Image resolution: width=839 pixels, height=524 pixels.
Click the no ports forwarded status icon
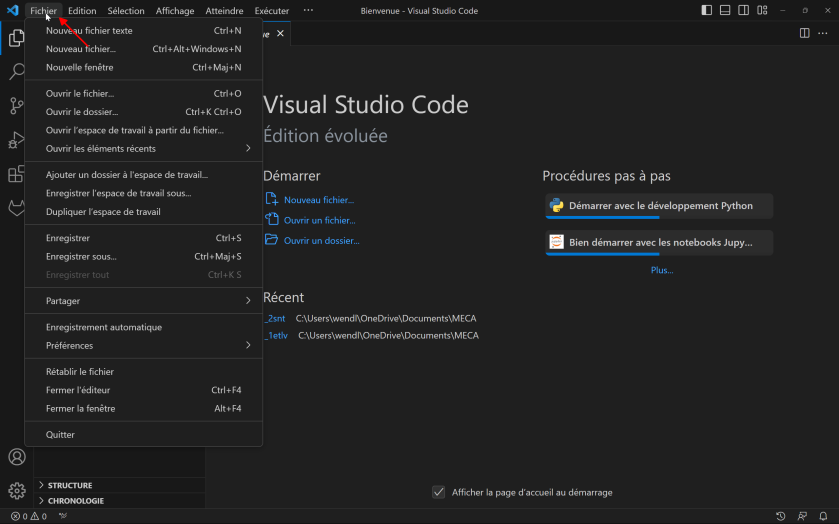63,516
